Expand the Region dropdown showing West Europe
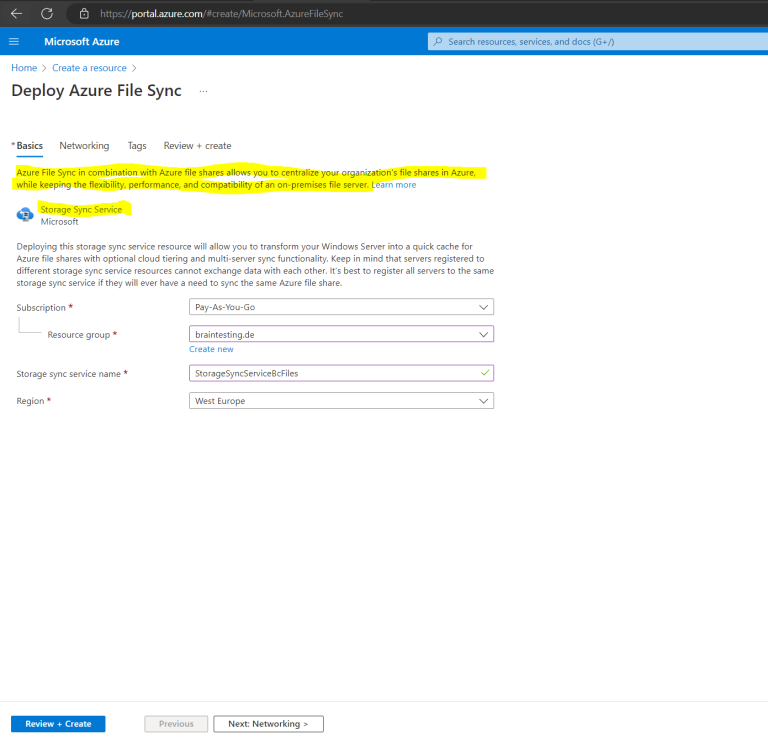This screenshot has height=740, width=768. tap(341, 401)
